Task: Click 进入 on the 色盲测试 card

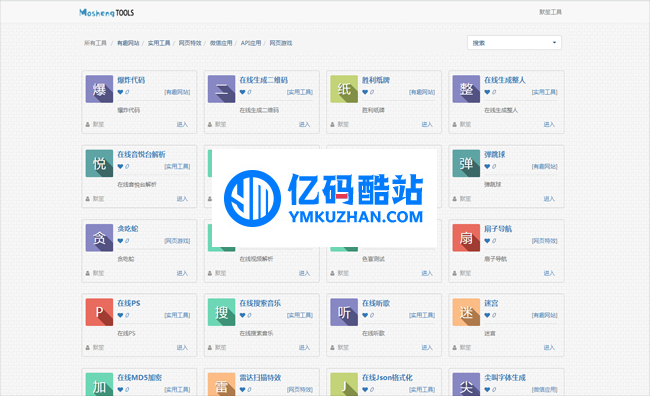Action: tap(427, 273)
